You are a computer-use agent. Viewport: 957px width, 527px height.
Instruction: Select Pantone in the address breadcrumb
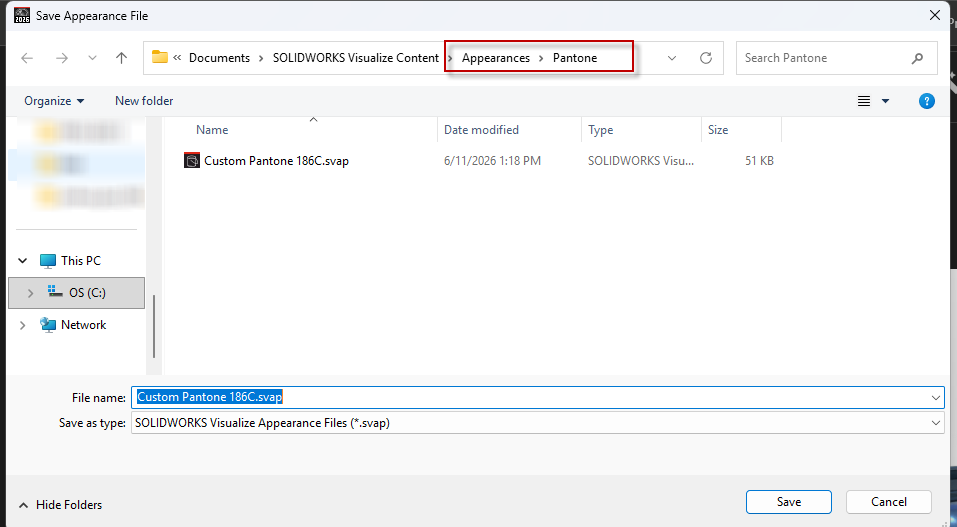point(575,58)
